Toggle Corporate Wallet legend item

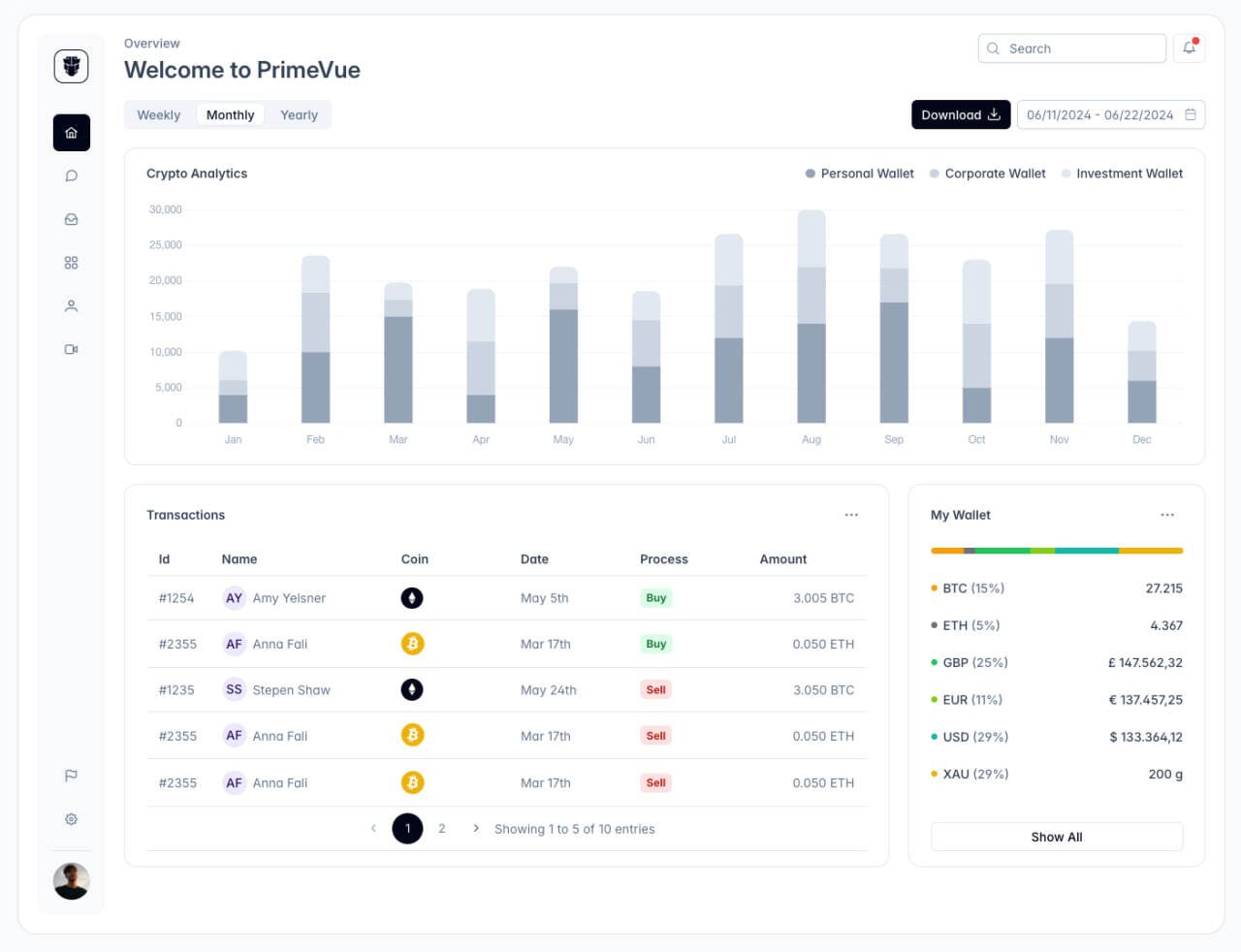(x=987, y=174)
